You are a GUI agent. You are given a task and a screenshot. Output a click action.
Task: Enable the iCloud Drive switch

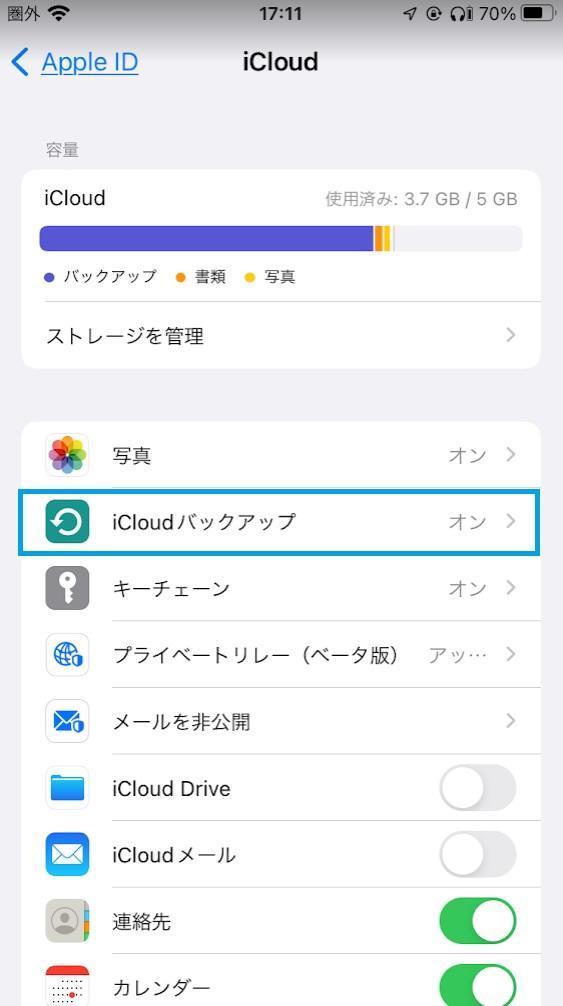point(478,788)
